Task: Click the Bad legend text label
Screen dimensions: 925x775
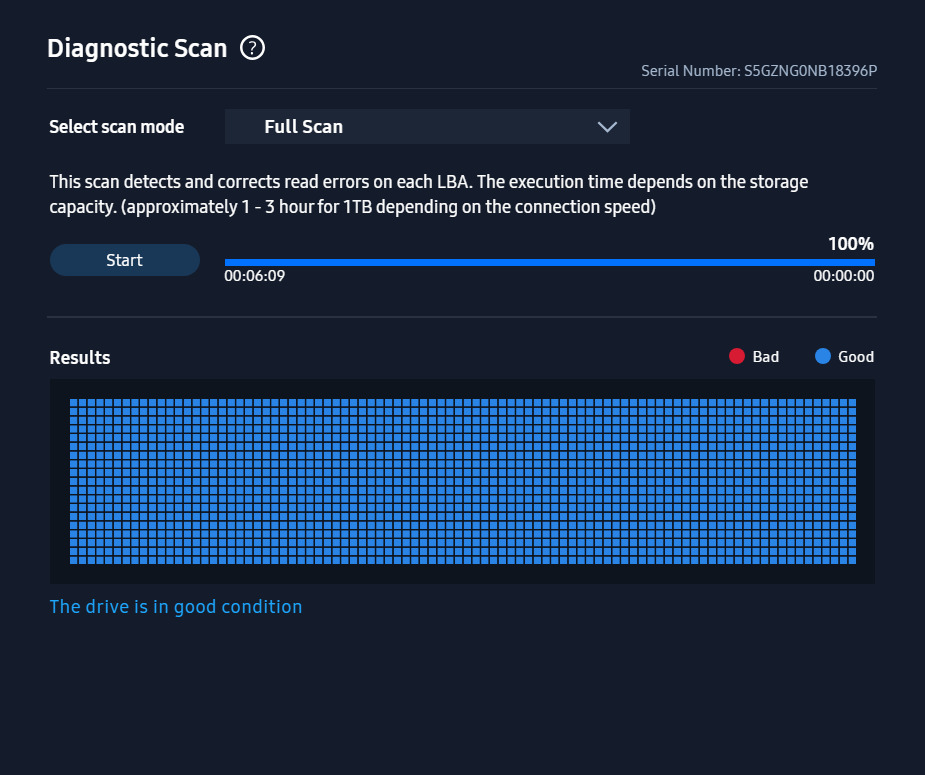Action: [x=766, y=357]
